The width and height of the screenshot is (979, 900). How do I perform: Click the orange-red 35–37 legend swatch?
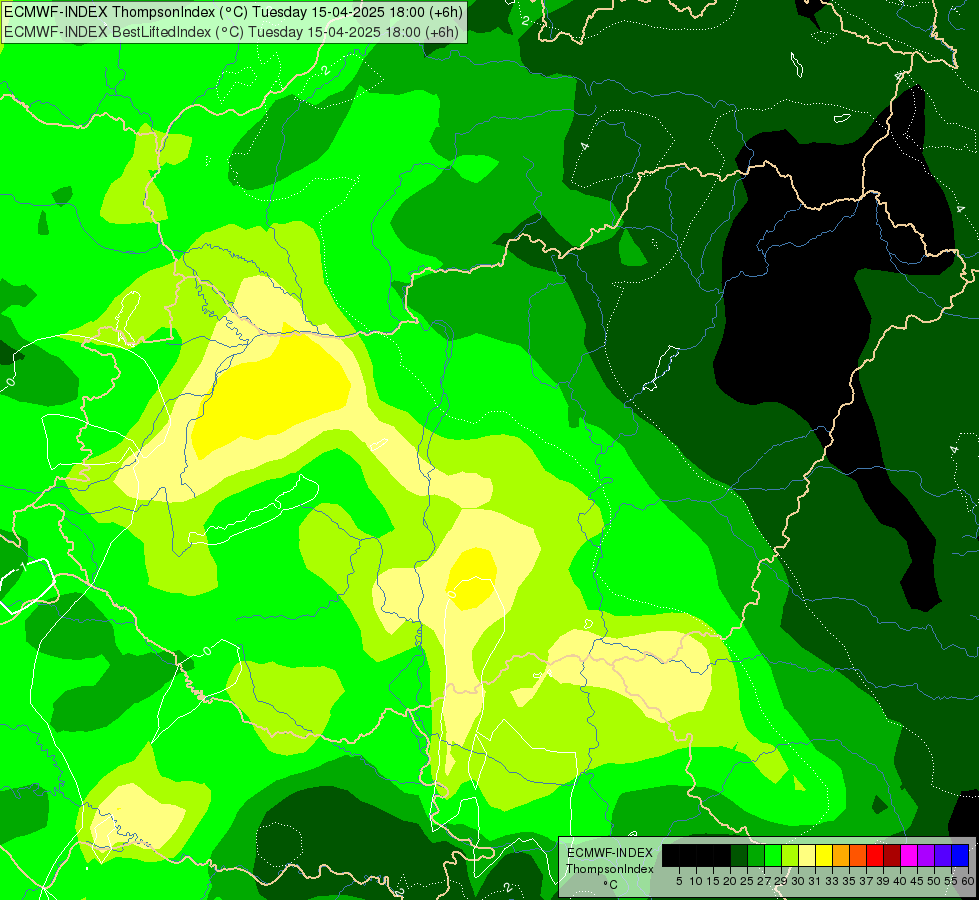(x=858, y=855)
